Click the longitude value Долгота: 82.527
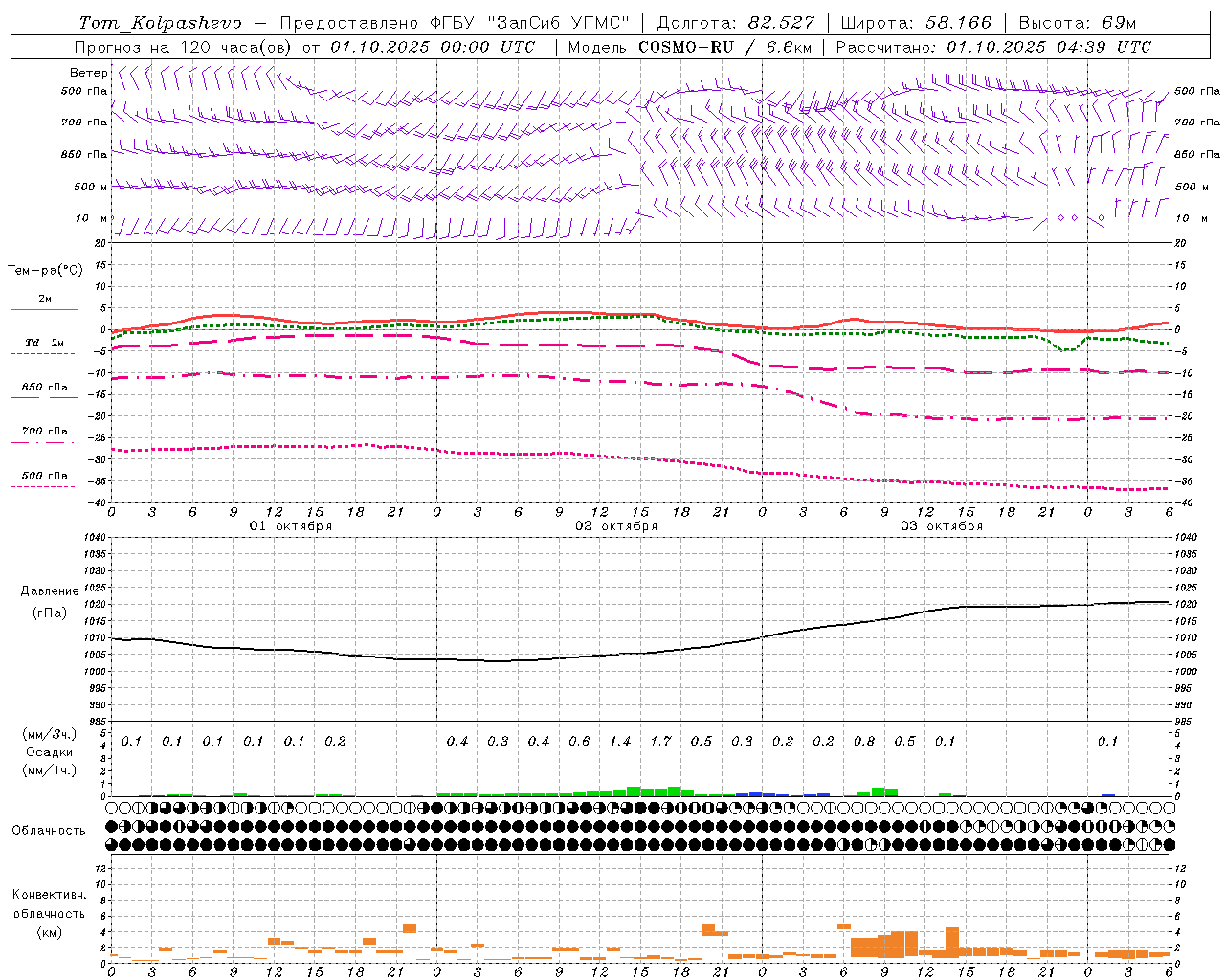Viewport: 1225px width, 980px height. coord(736,23)
